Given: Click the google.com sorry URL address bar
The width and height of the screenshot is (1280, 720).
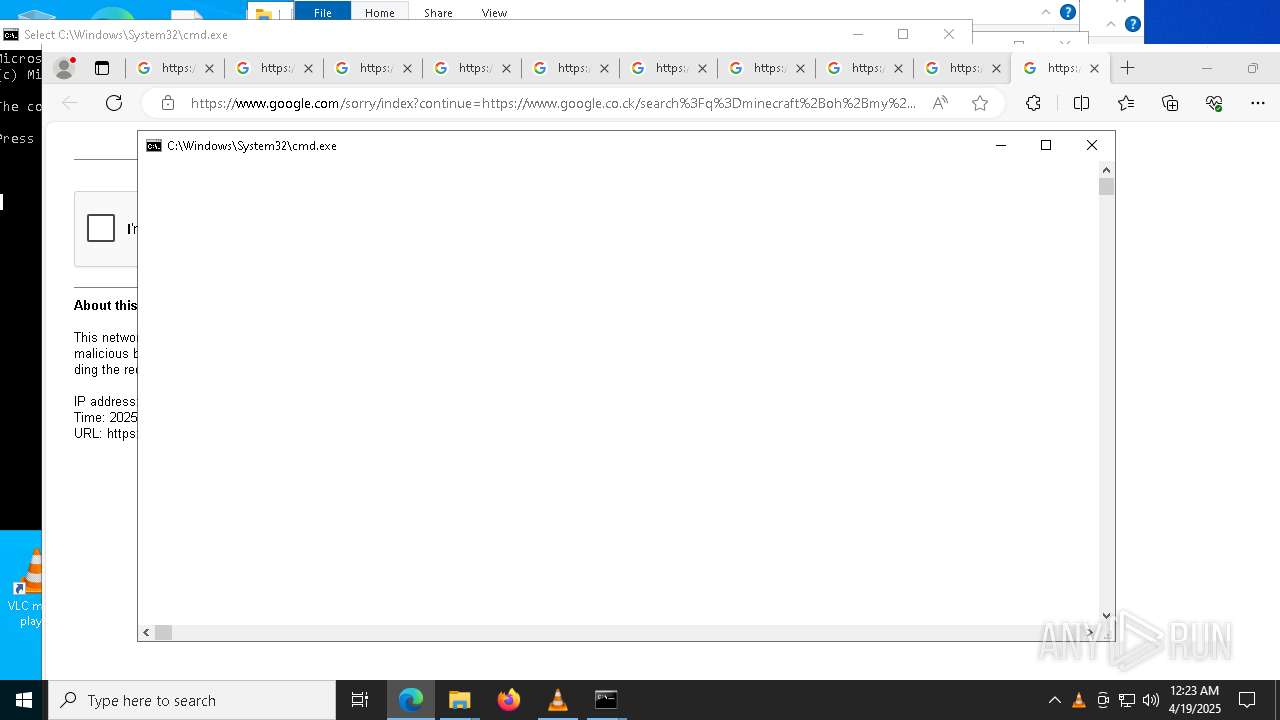Looking at the screenshot, I should coord(552,103).
